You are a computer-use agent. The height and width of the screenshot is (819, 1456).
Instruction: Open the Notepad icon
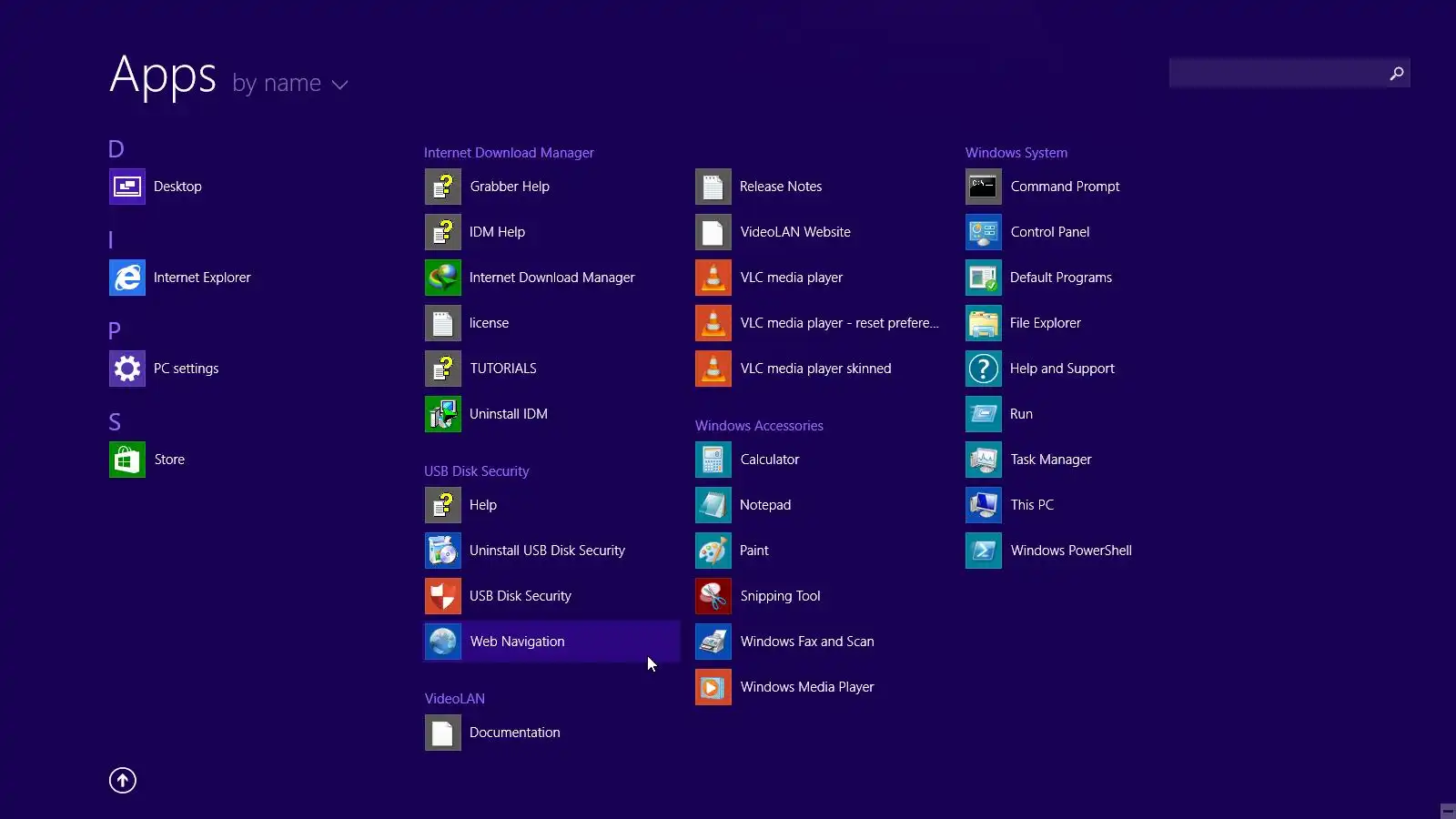[x=713, y=505]
